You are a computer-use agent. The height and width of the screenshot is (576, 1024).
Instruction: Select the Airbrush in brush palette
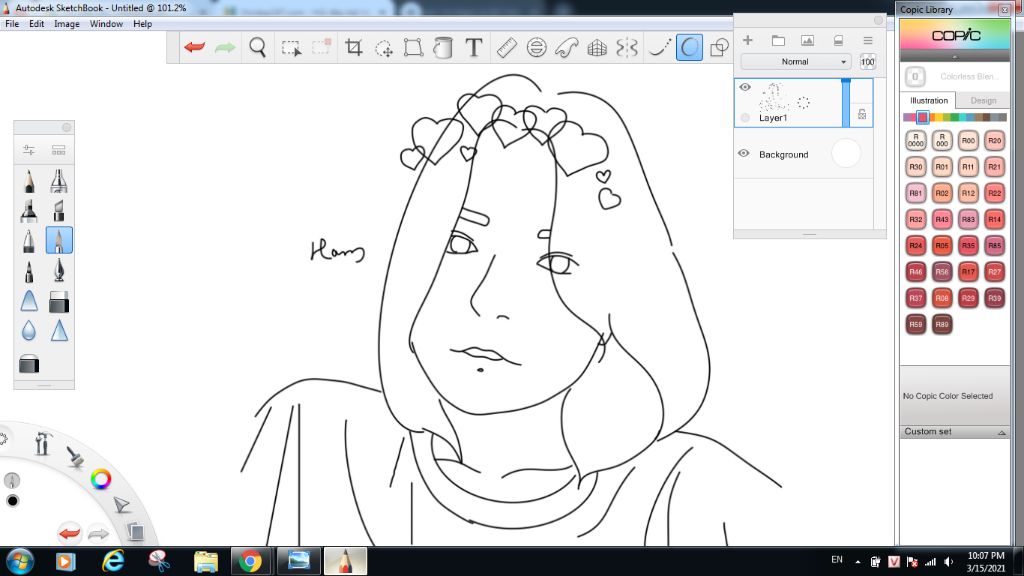point(59,181)
